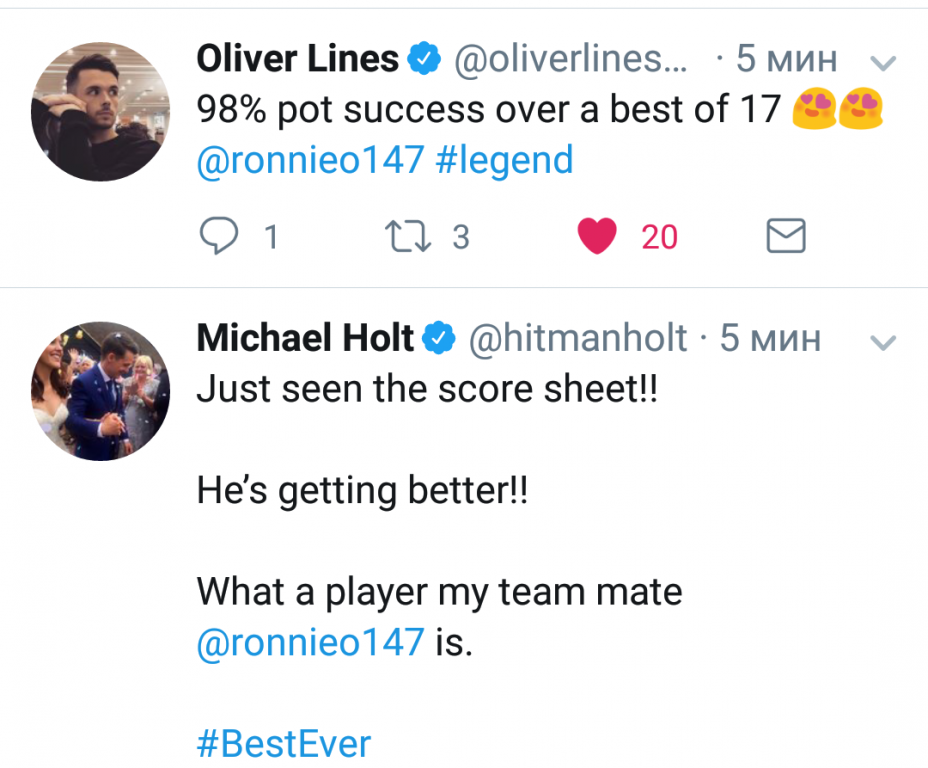
Task: Open @ronnieo147 mention in Michael Holt's tweet
Action: point(310,642)
